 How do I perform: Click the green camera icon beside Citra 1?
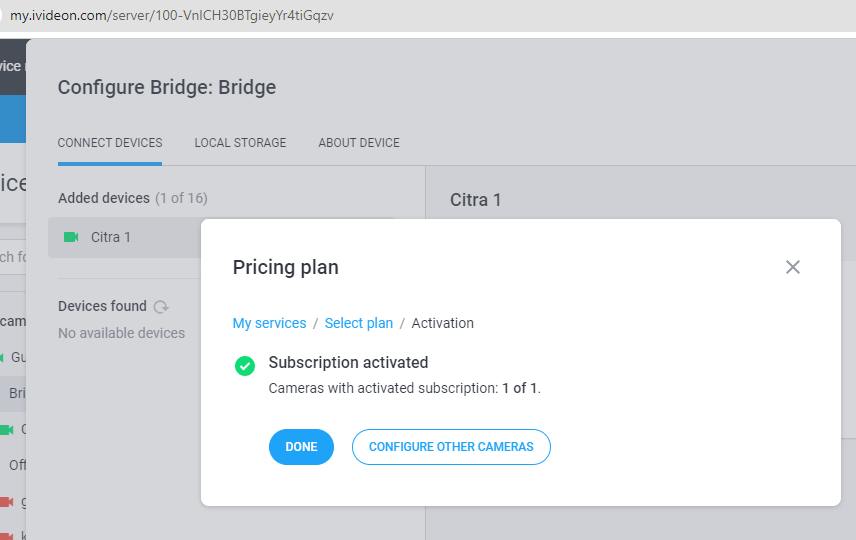tap(71, 237)
